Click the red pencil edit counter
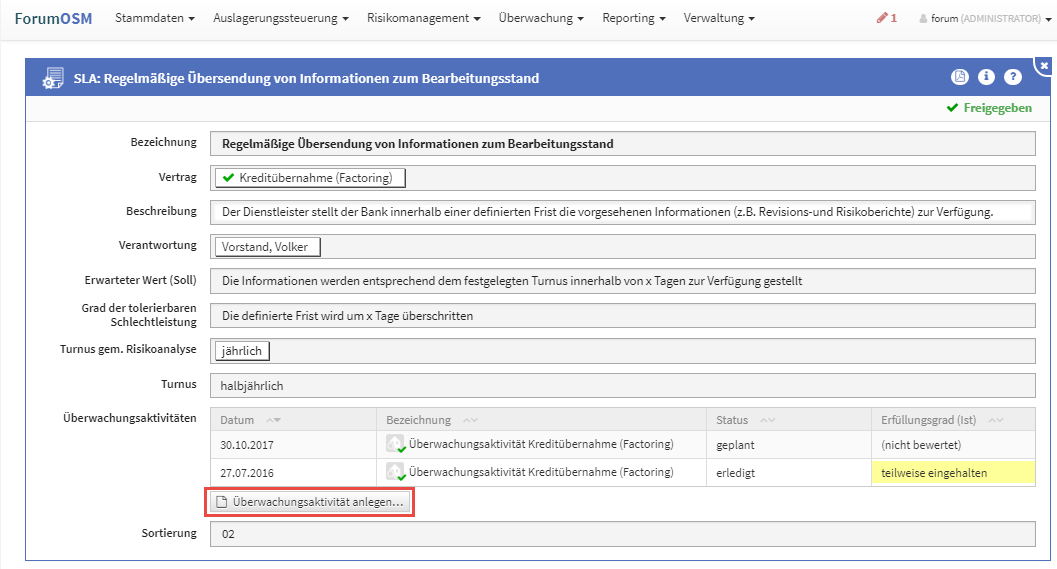Image resolution: width=1057 pixels, height=569 pixels. point(886,18)
